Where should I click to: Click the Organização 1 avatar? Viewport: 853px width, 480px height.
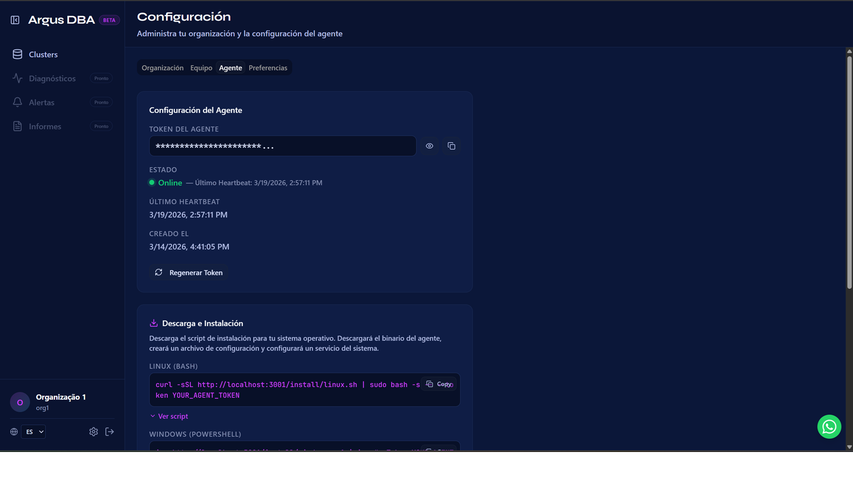[20, 402]
